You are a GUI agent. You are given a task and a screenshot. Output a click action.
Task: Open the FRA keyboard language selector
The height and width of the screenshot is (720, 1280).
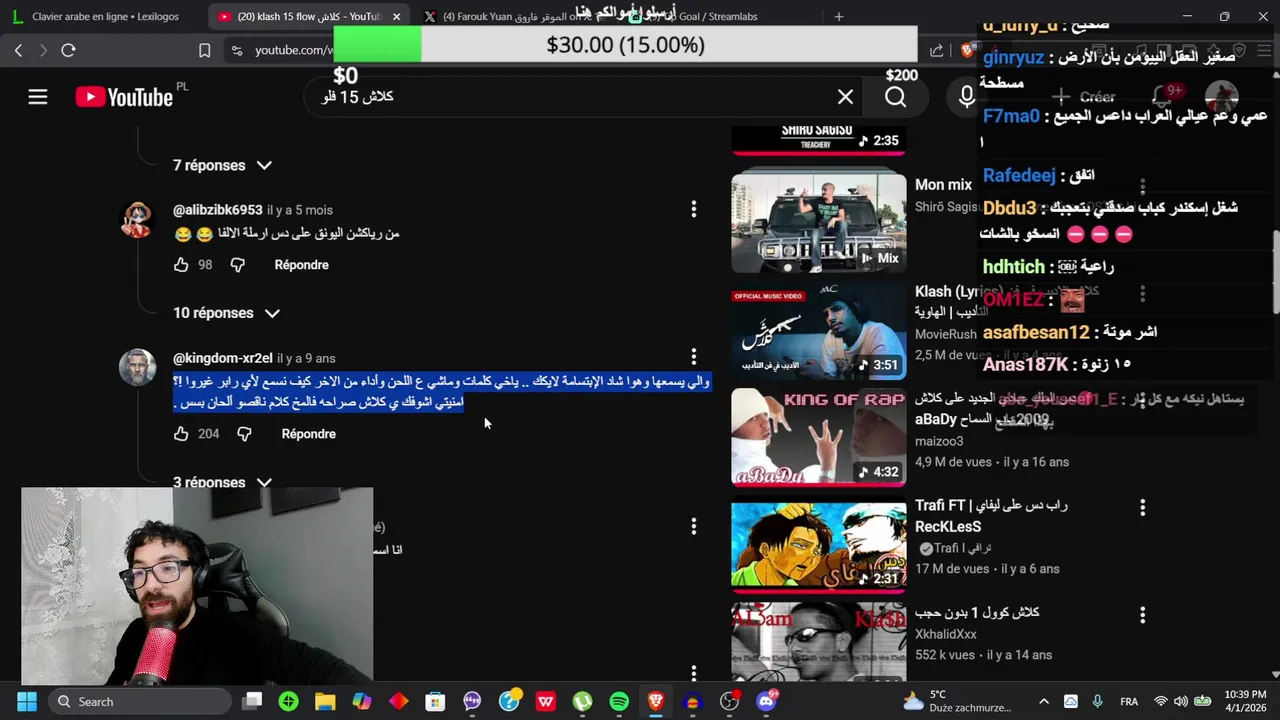(x=1129, y=701)
